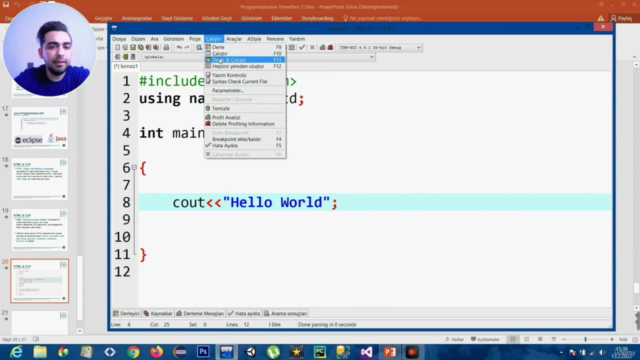Click the Close file toolbar icon
The image size is (640, 360).
pos(149,47)
